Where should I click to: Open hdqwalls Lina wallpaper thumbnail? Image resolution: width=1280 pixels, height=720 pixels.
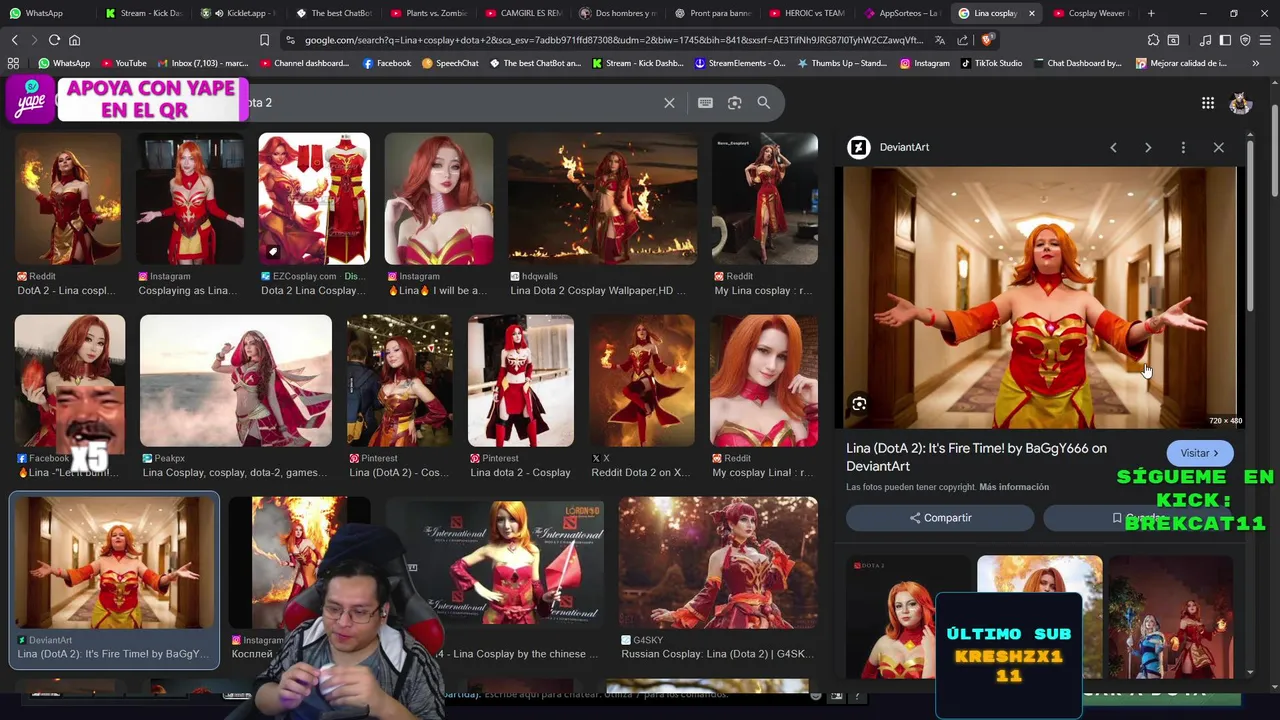[603, 199]
